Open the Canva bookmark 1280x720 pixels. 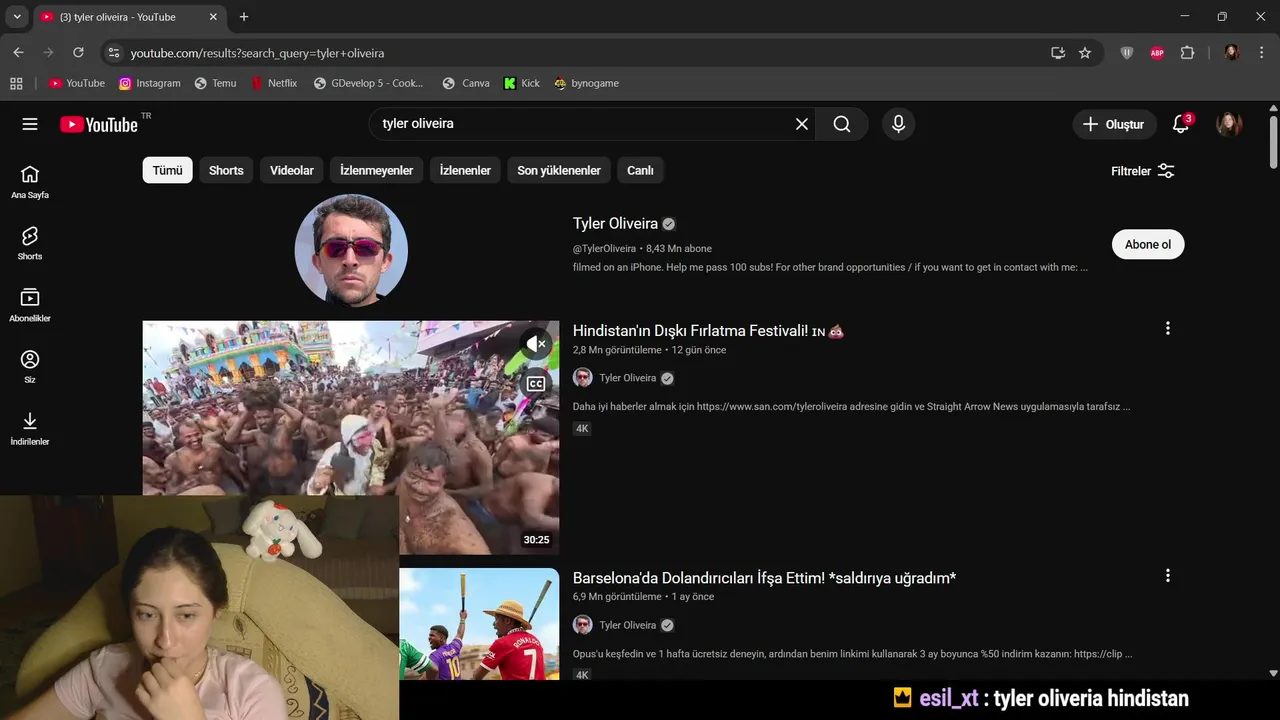point(465,83)
